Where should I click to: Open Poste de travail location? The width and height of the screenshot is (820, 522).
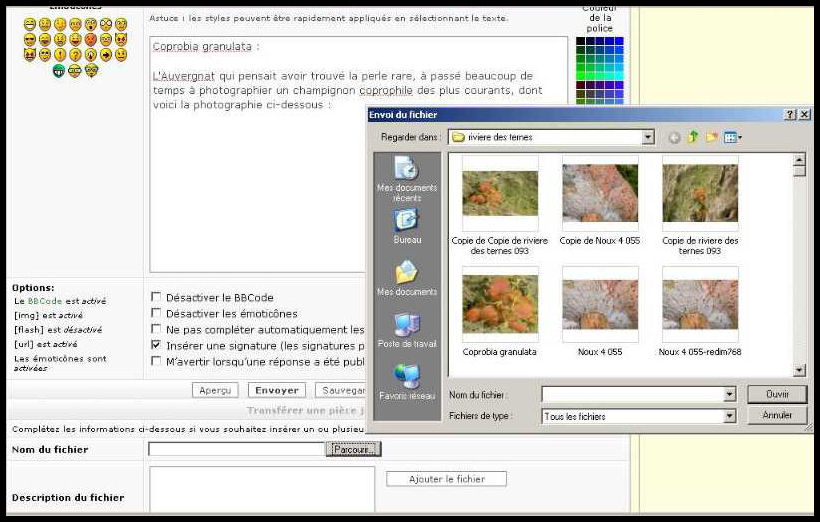(x=407, y=331)
